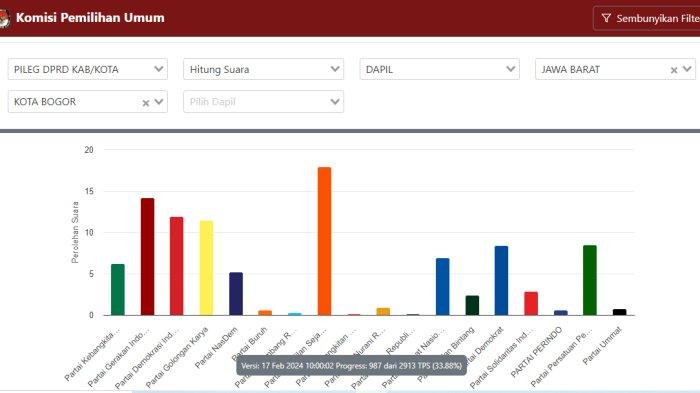Click the dark red Partai Gerakan Indonesia bar
700x393 pixels.
147,257
